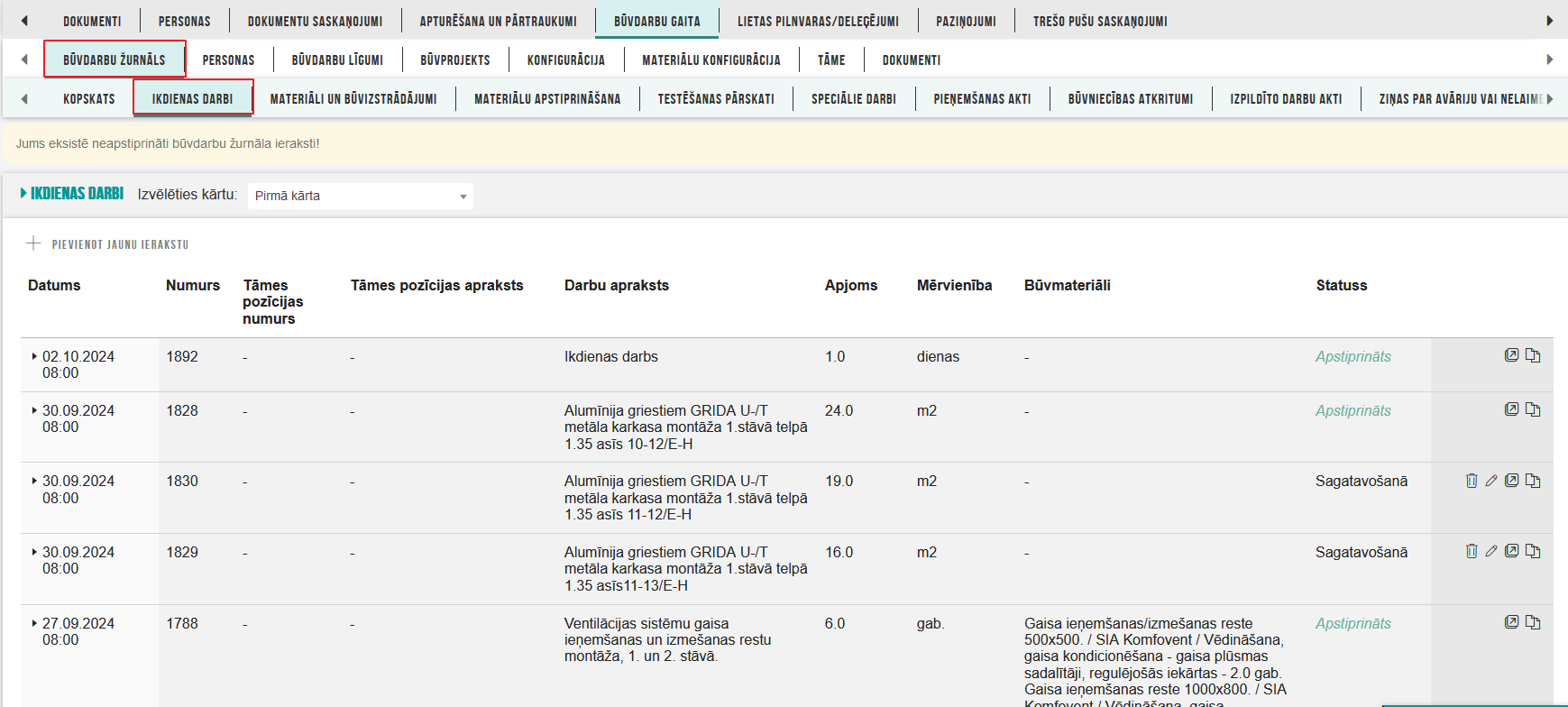
Task: Switch to second-row Personas tab
Action: 228,60
